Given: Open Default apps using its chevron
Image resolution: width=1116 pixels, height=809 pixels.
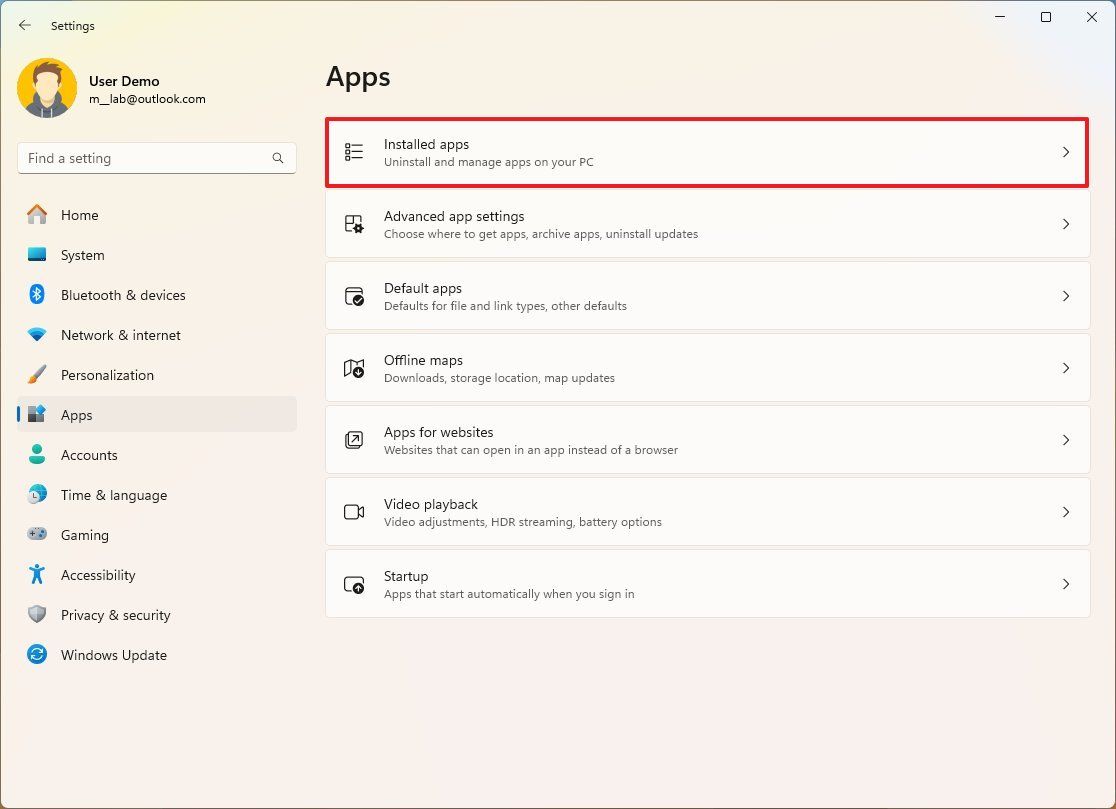Looking at the screenshot, I should click(x=1066, y=296).
